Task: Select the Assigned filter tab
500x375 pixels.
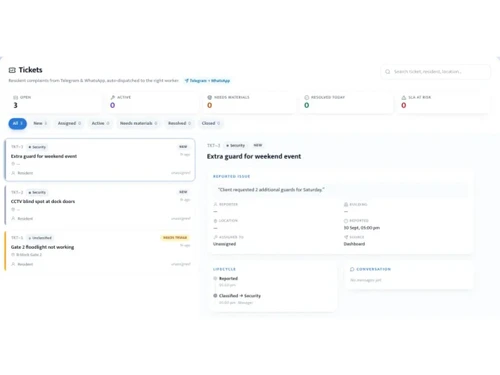Action: (69, 123)
